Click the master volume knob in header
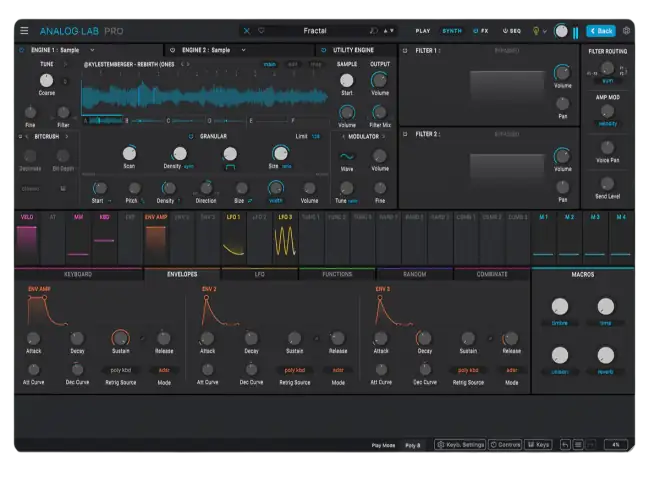660x477 pixels. tap(561, 31)
